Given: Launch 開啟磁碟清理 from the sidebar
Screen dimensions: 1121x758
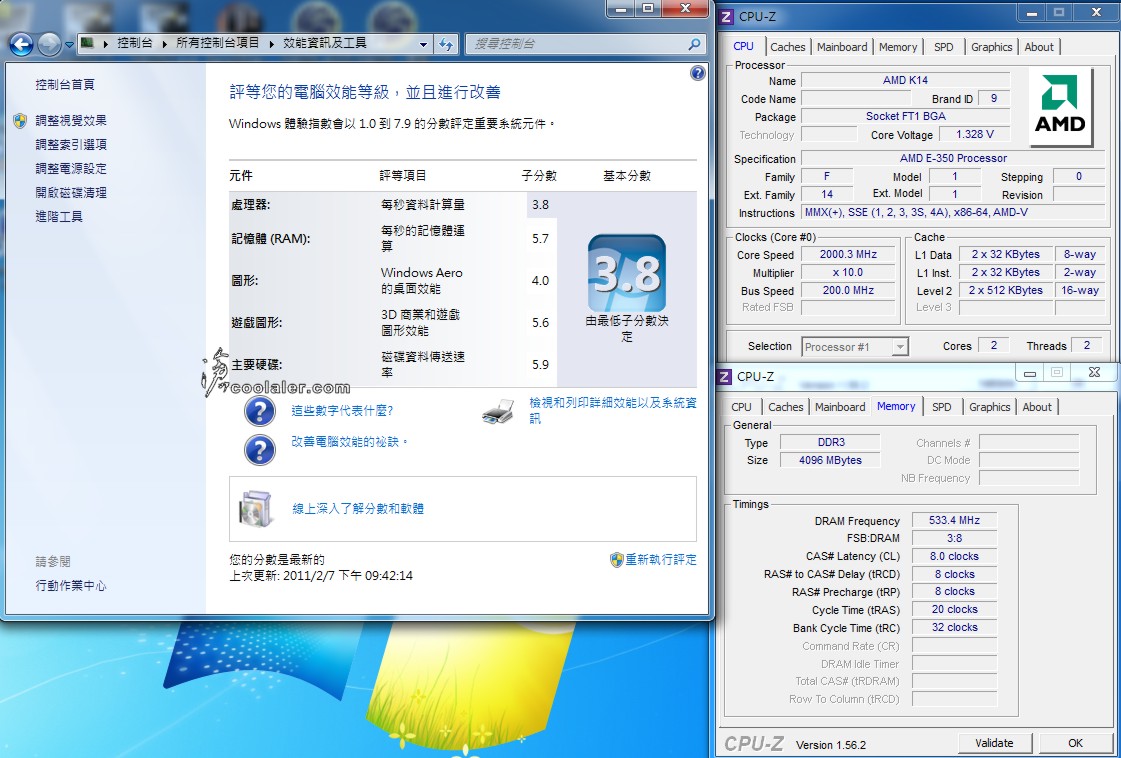Looking at the screenshot, I should point(71,192).
